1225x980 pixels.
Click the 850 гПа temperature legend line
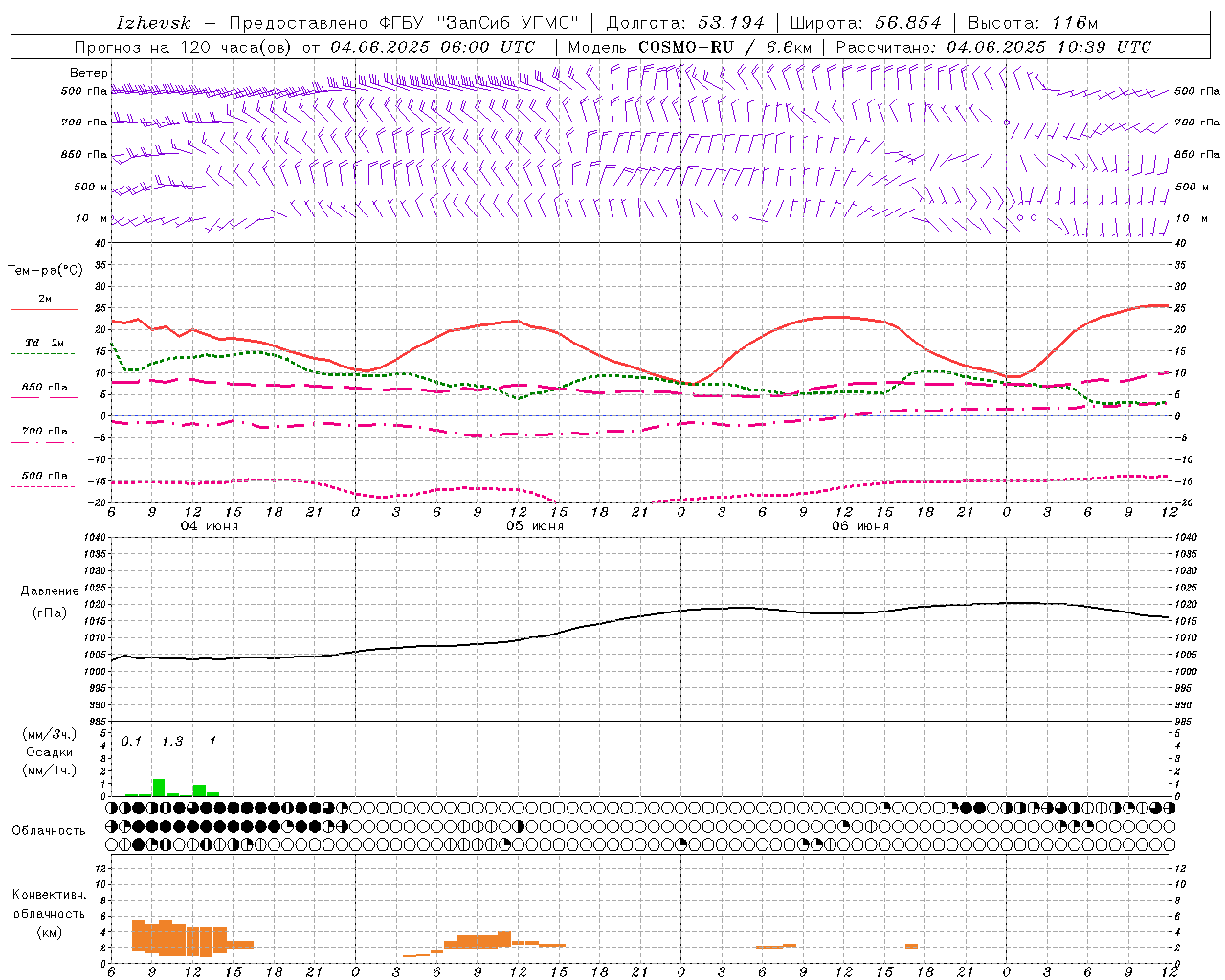coord(44,397)
